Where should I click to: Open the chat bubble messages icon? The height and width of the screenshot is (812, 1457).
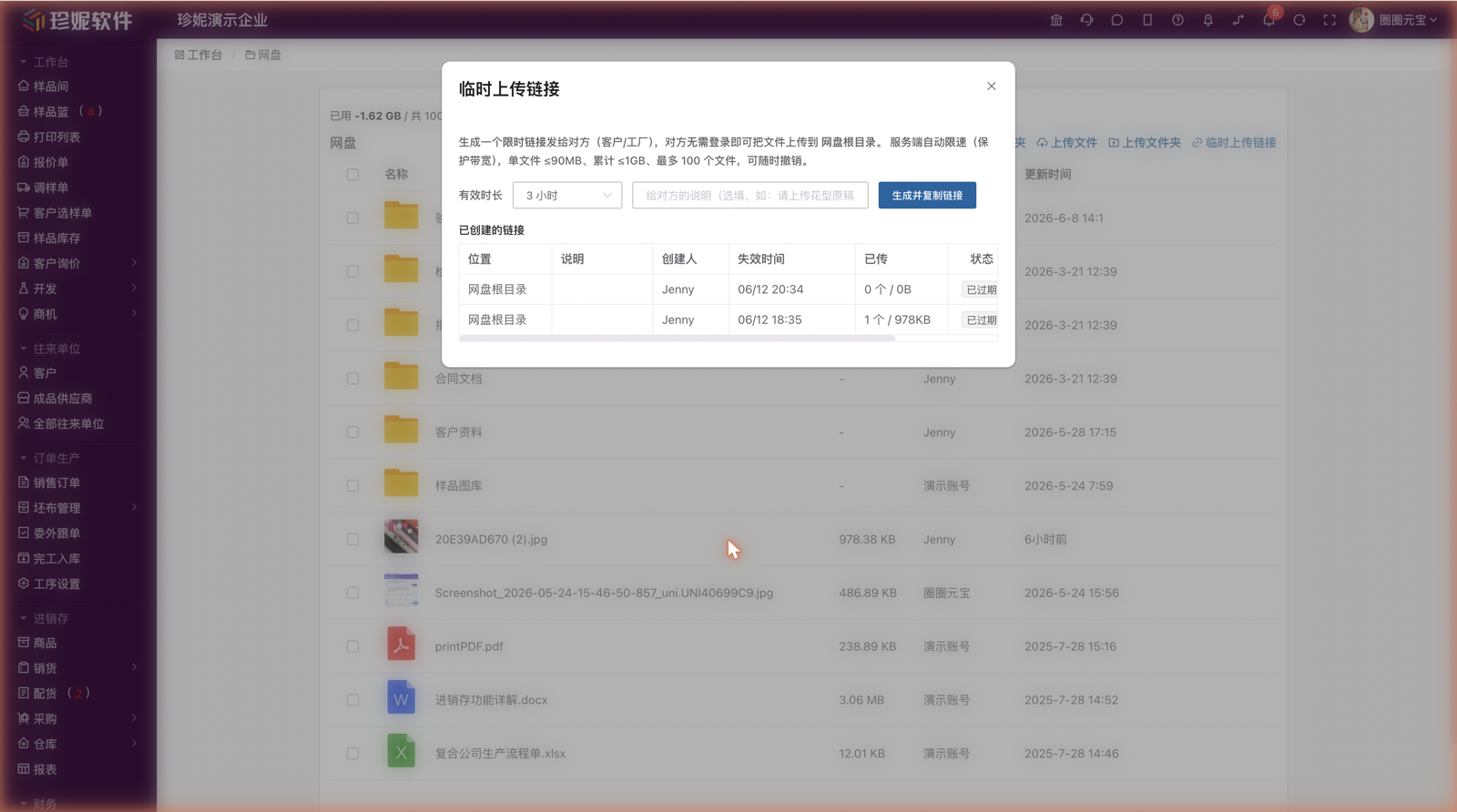coord(1117,20)
